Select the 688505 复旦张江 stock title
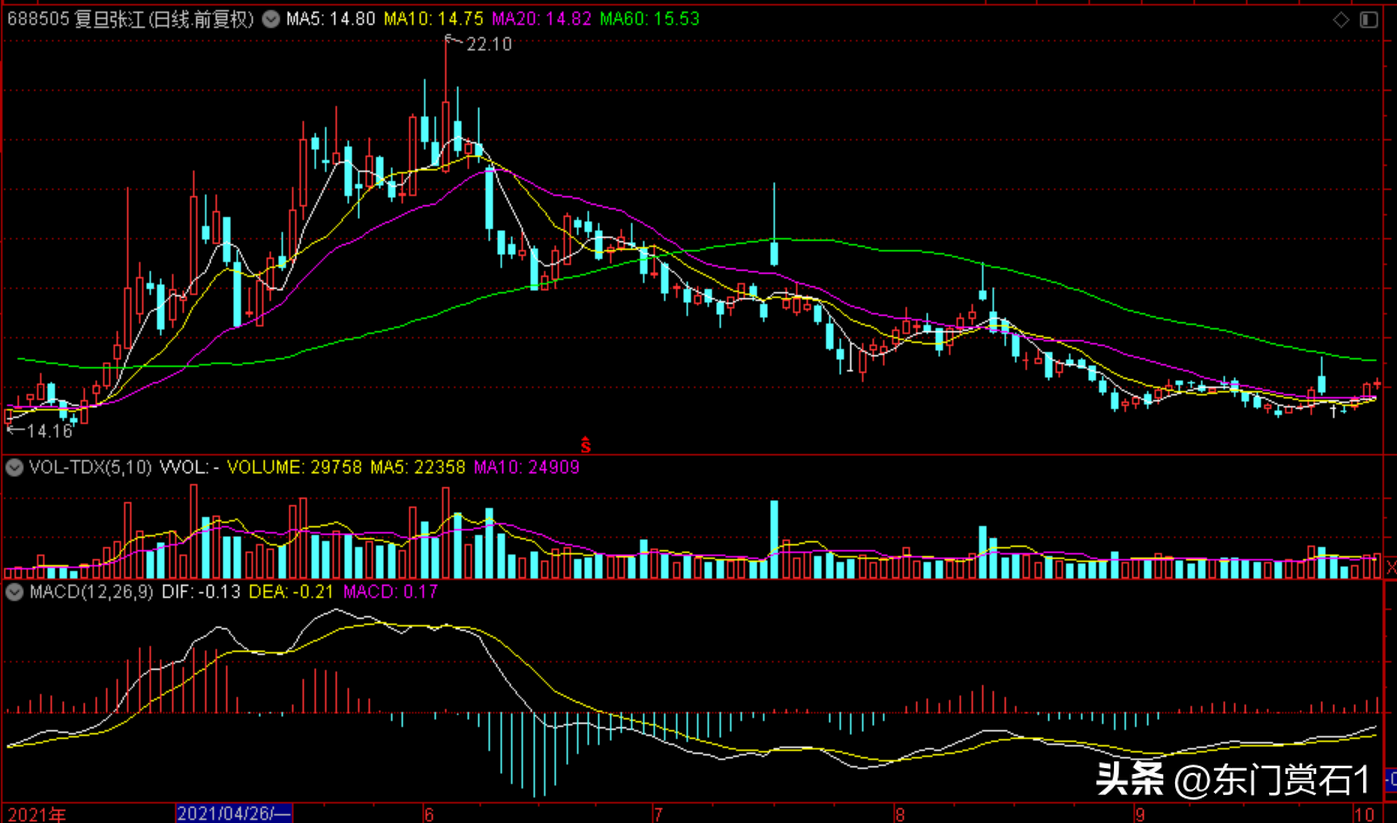The width and height of the screenshot is (1397, 823). 130,19
